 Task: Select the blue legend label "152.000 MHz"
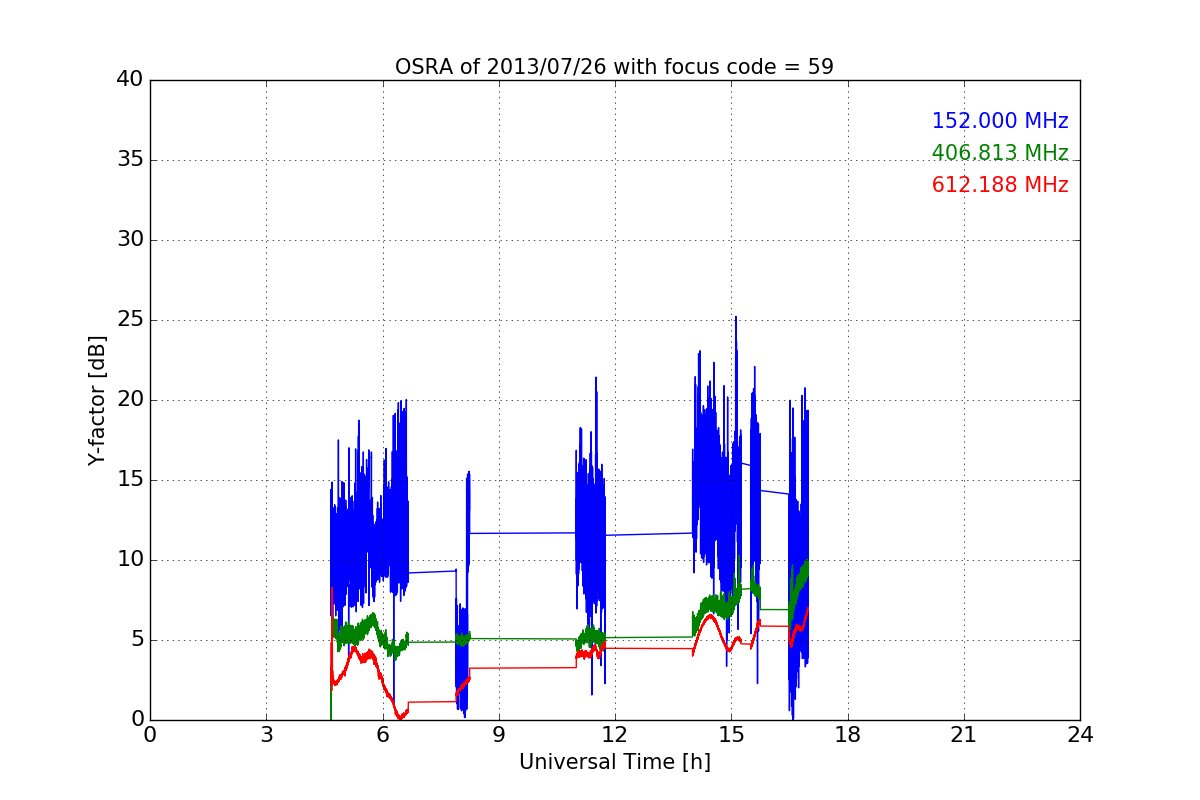tap(1000, 121)
